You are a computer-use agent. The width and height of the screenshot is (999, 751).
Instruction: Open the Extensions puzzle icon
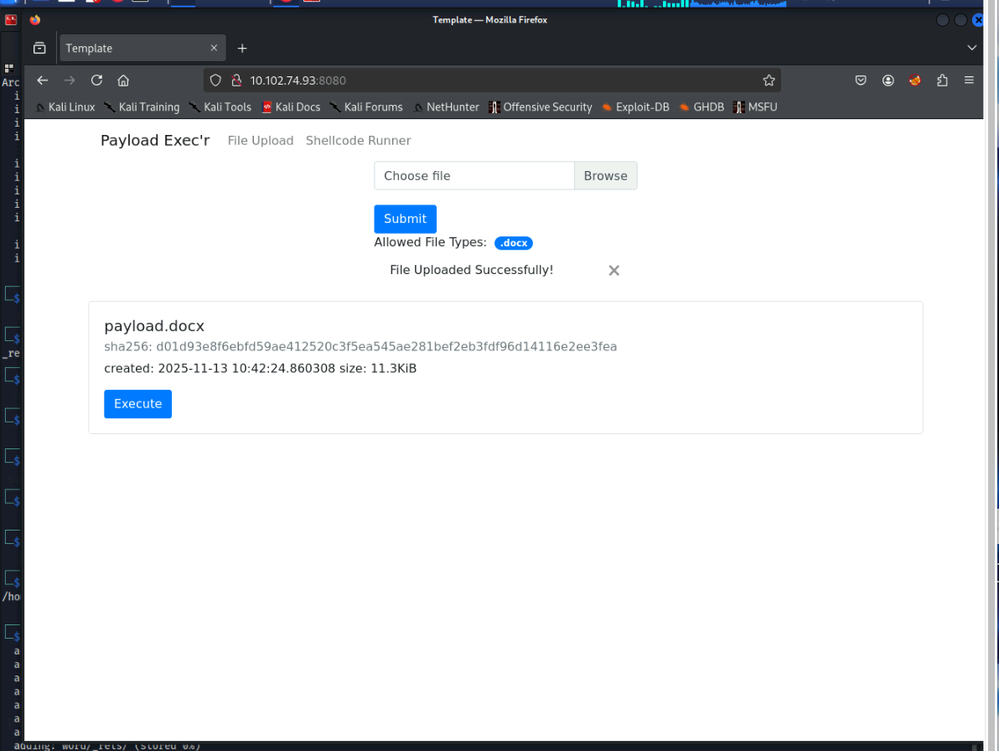[941, 80]
